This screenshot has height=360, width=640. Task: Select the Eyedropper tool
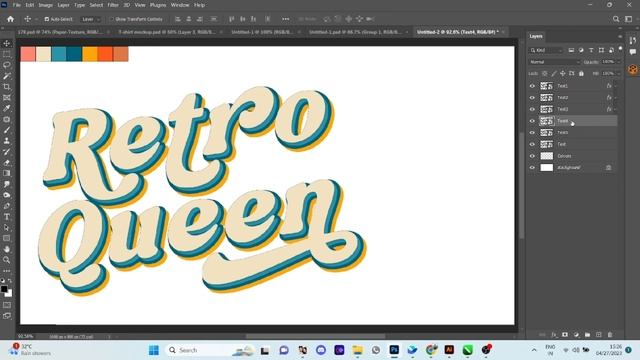(x=7, y=109)
